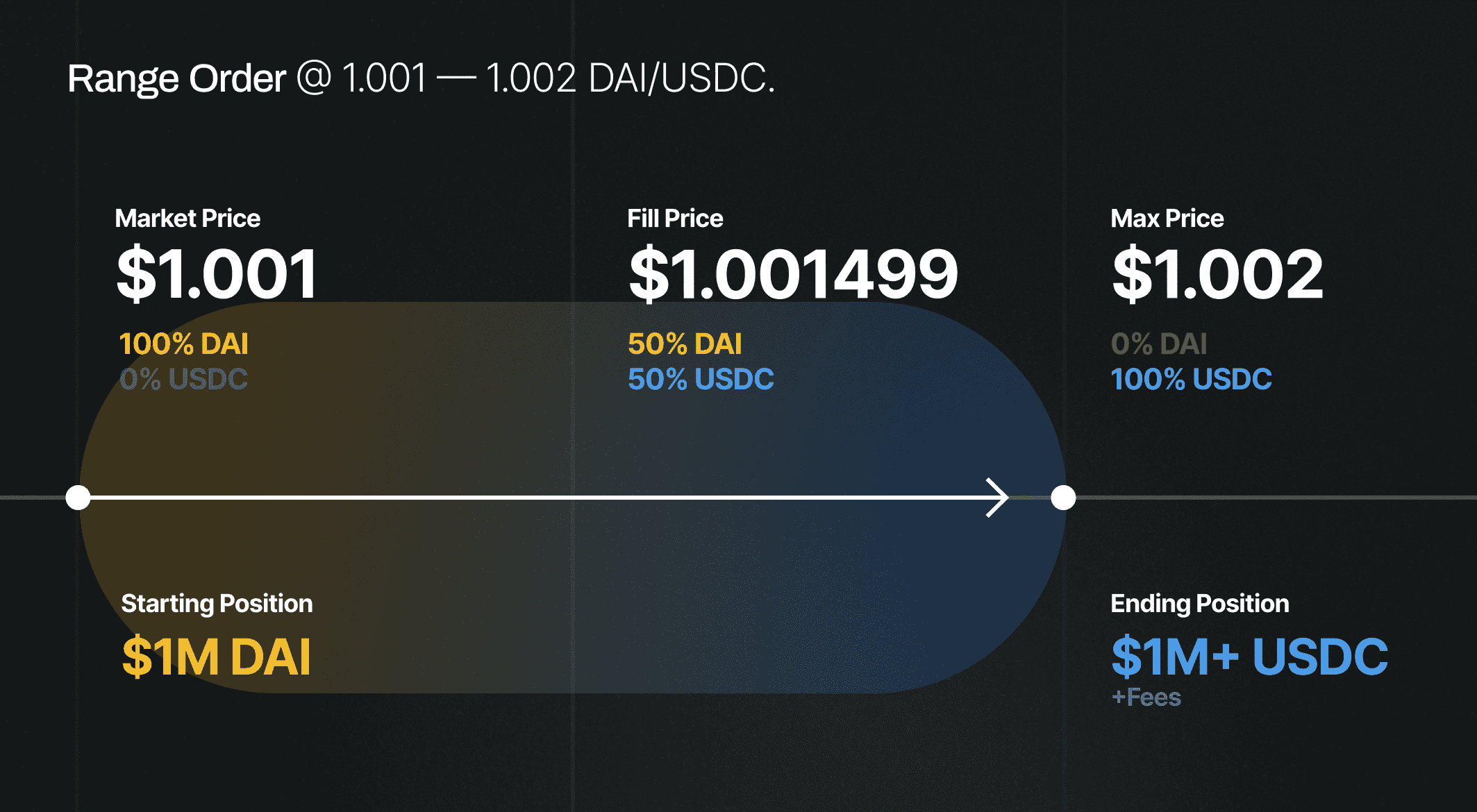The image size is (1477, 812).
Task: Click the $1.001499 fill price value
Action: [x=793, y=275]
